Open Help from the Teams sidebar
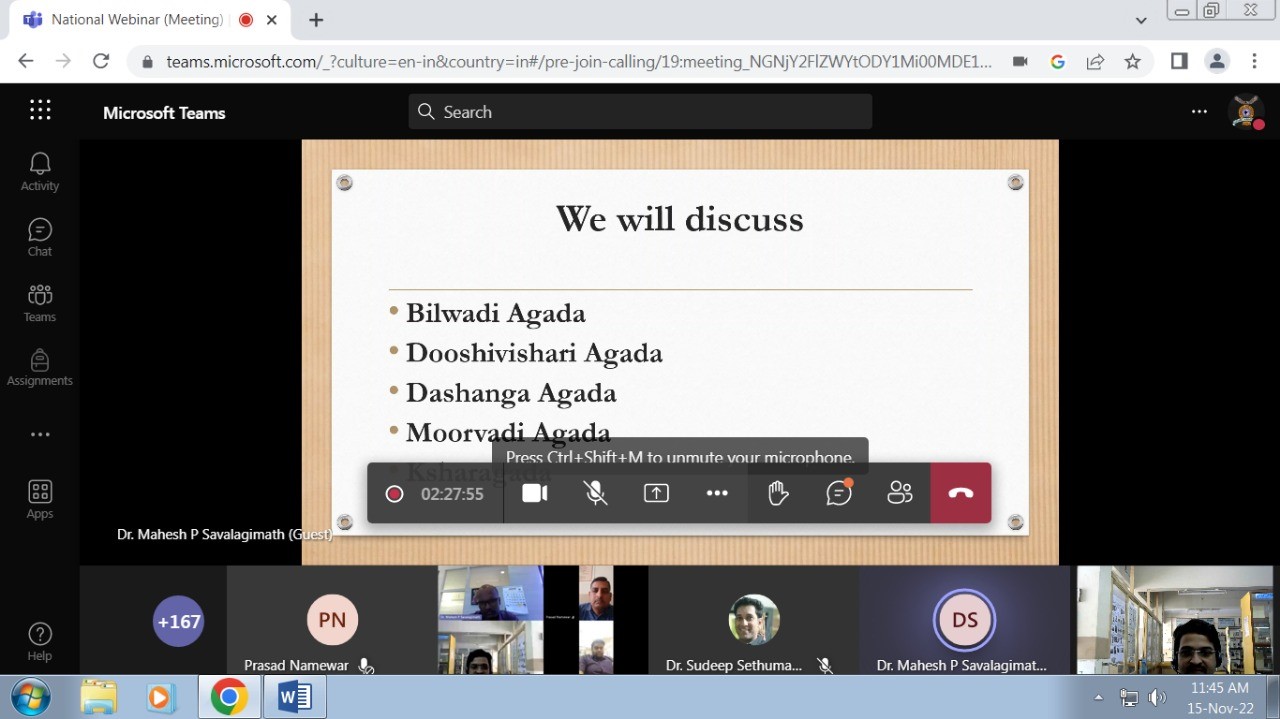This screenshot has height=719, width=1280. click(39, 640)
